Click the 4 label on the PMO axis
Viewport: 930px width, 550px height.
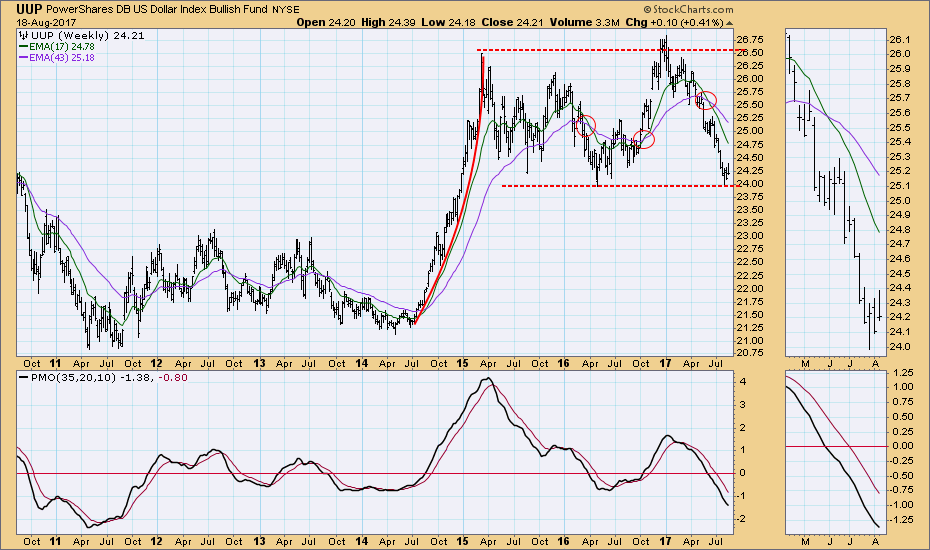click(743, 381)
